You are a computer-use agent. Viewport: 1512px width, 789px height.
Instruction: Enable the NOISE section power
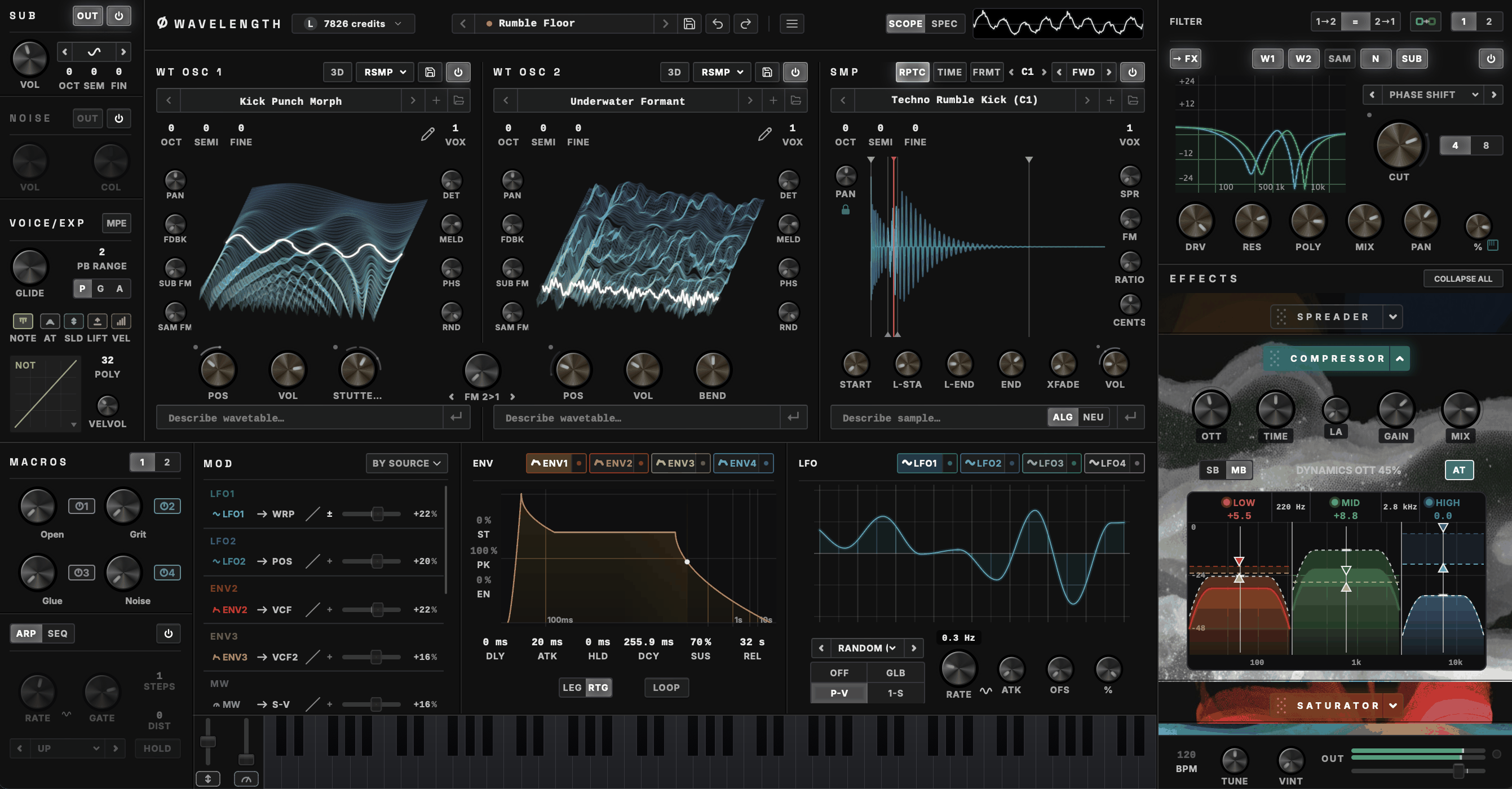click(118, 118)
